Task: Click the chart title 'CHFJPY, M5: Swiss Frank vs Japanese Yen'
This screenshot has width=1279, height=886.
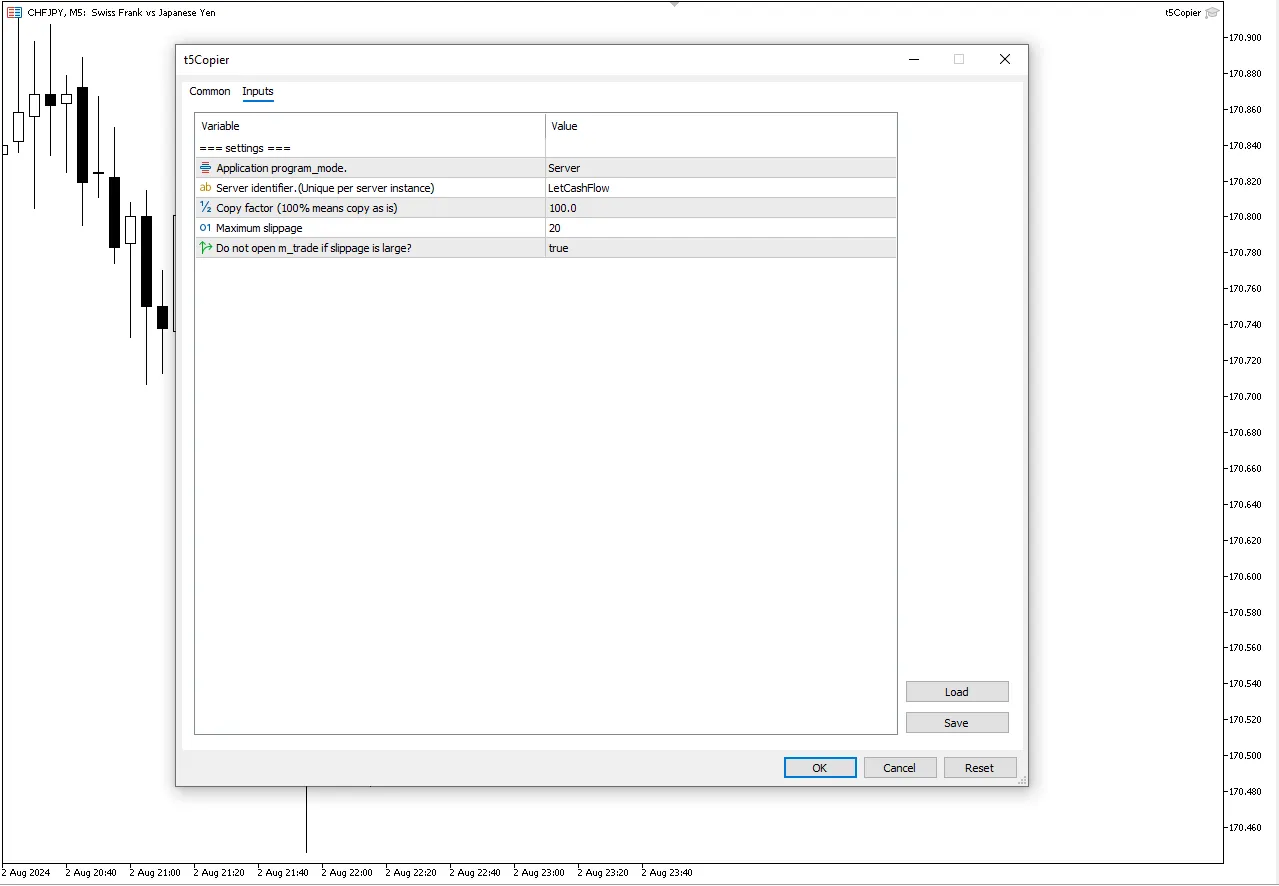Action: click(121, 13)
